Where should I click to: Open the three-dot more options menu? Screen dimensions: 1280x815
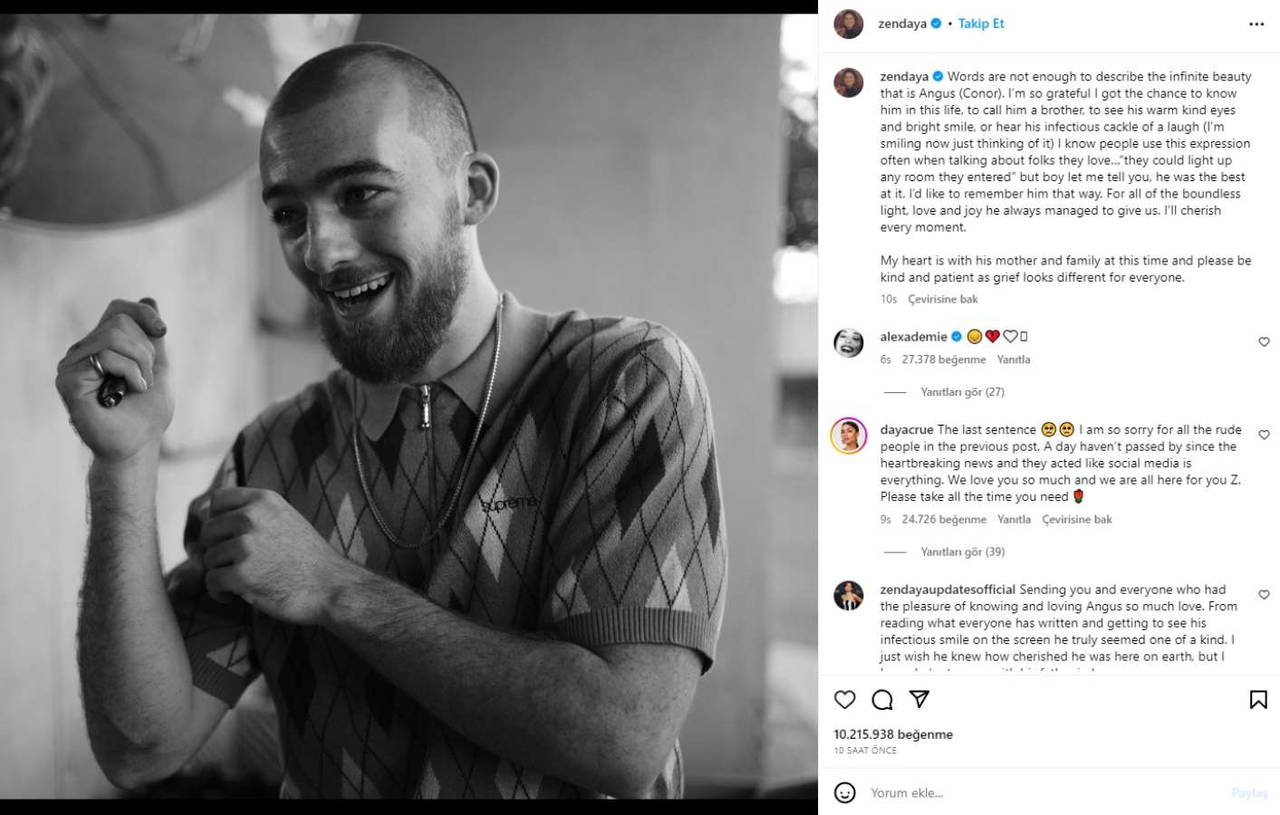1256,24
